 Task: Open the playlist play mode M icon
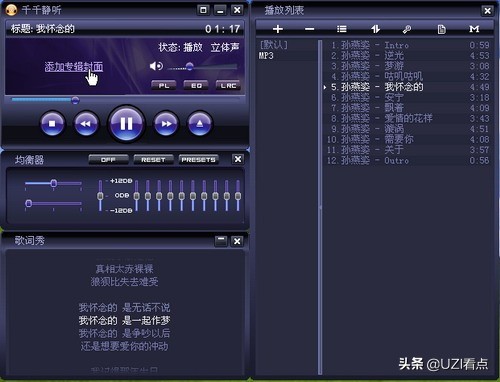[x=474, y=29]
